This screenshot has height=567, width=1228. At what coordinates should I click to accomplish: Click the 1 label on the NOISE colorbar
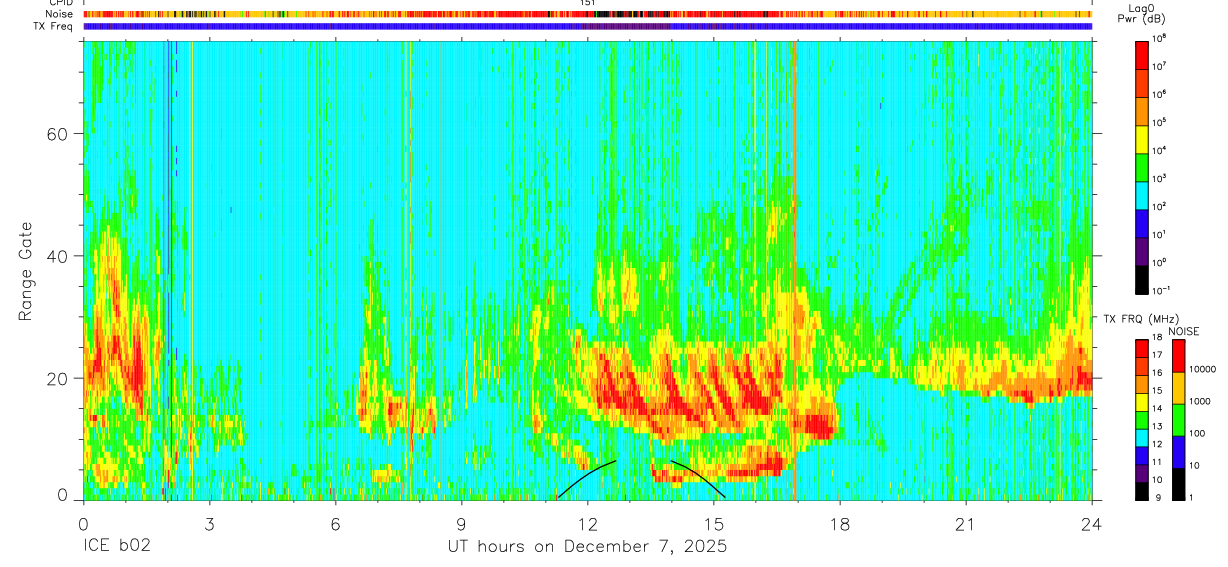tap(1191, 498)
